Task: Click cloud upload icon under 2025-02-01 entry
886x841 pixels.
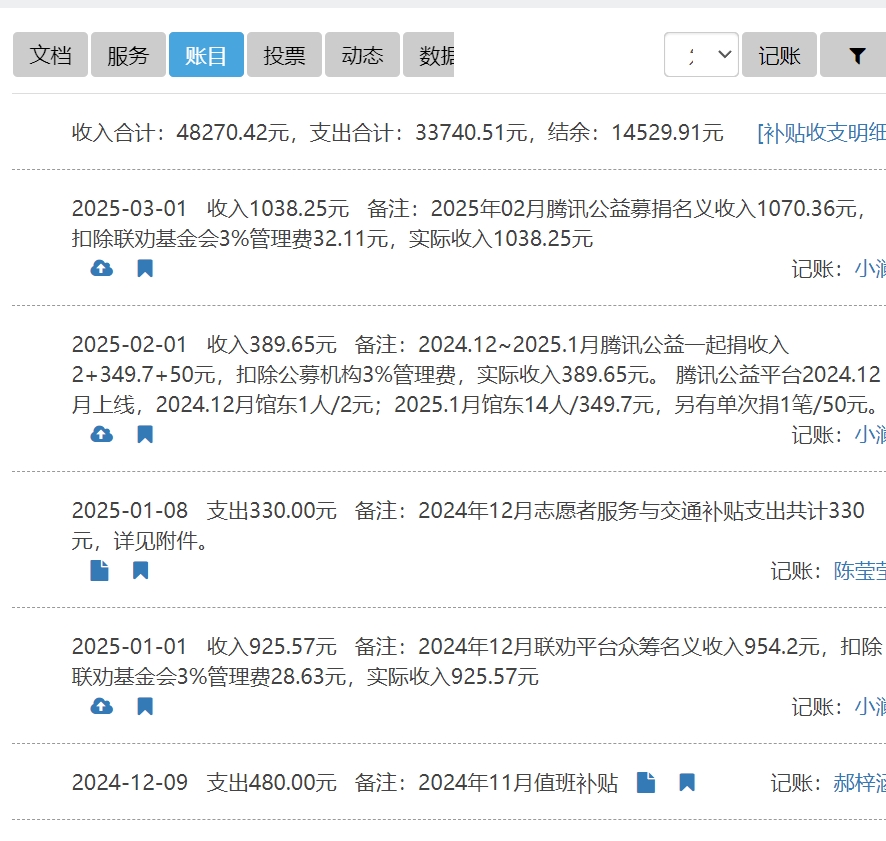Action: (101, 434)
